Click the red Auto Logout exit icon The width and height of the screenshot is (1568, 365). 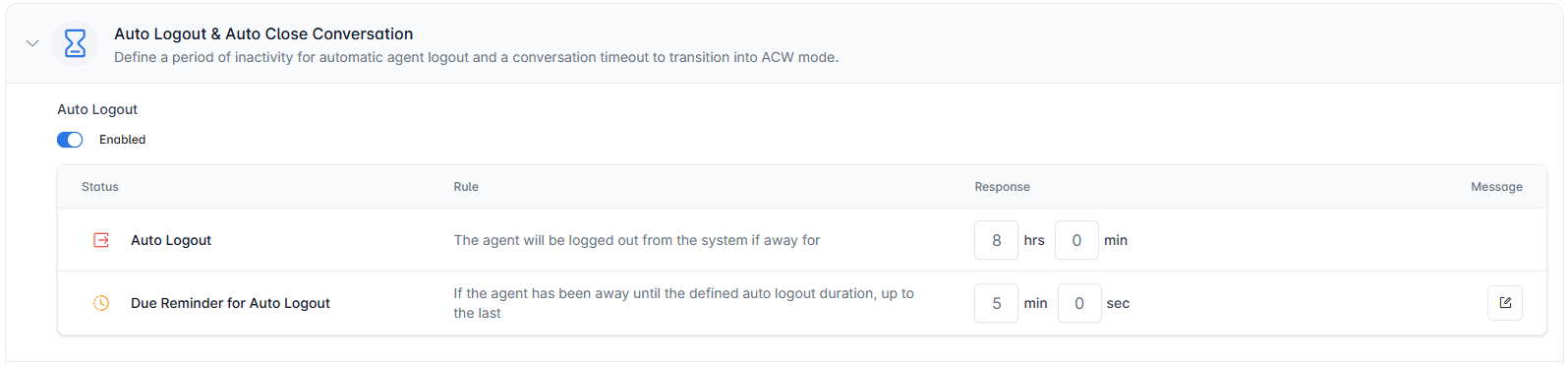click(x=101, y=240)
